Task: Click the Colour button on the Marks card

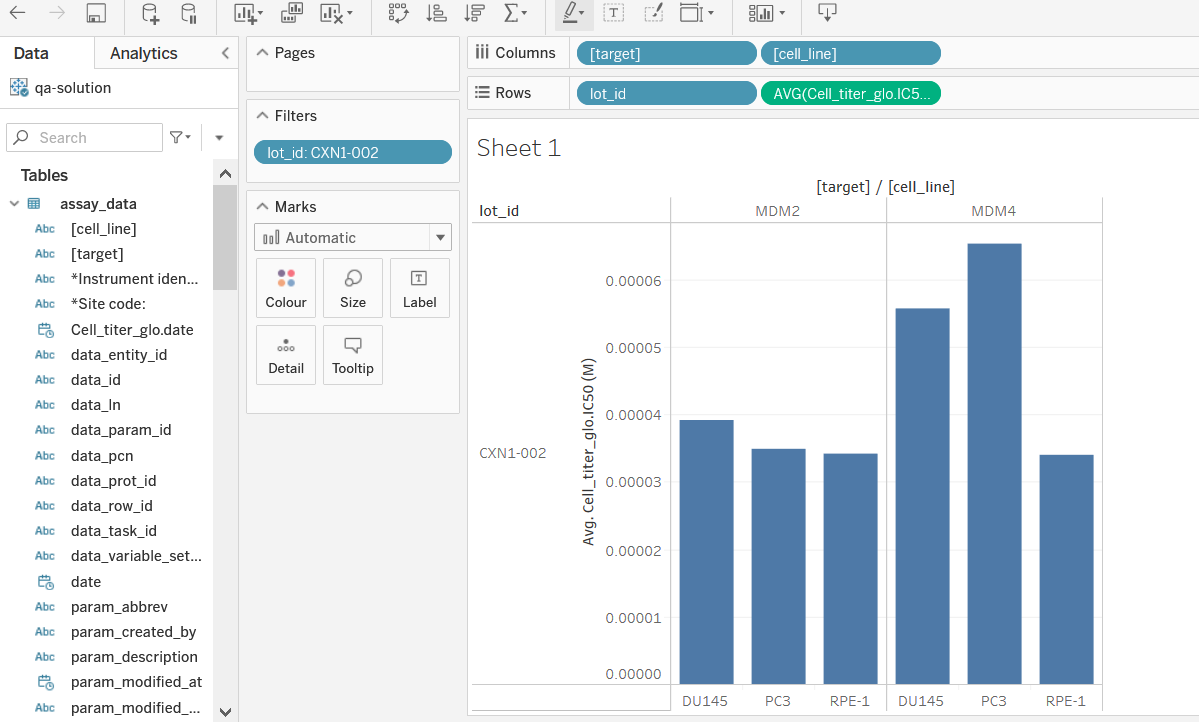Action: pos(285,288)
